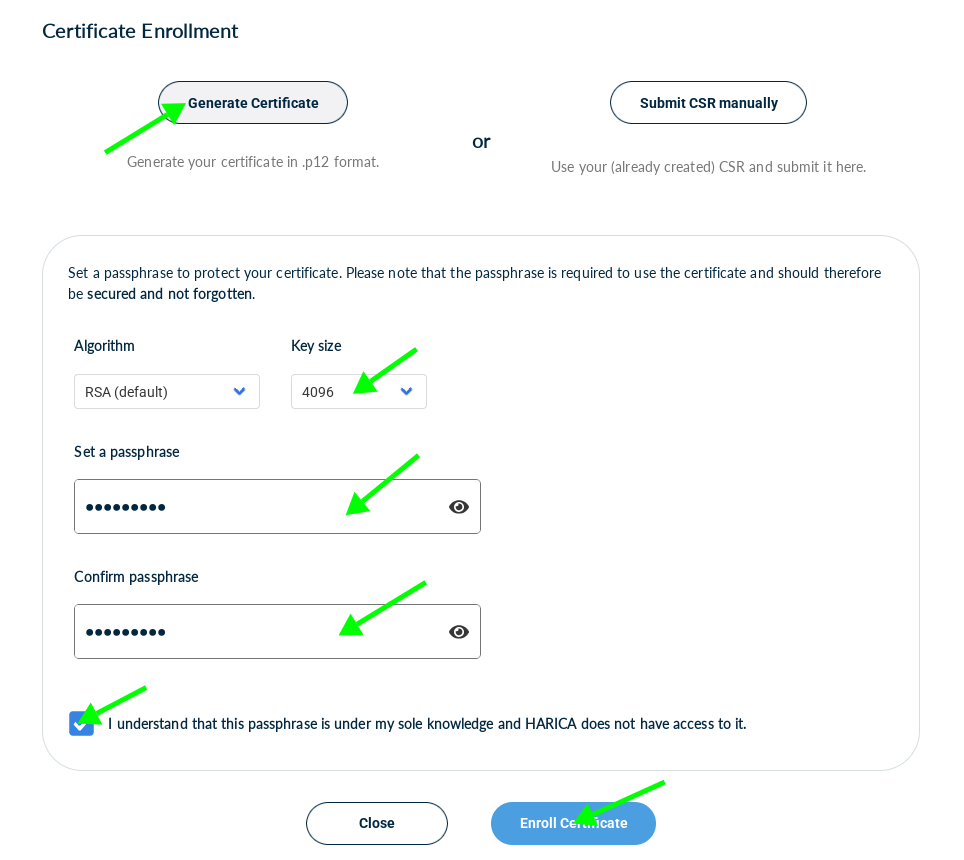Viewport: 964px width, 860px height.
Task: Expand the Algorithm dropdown arrow
Action: pos(240,392)
